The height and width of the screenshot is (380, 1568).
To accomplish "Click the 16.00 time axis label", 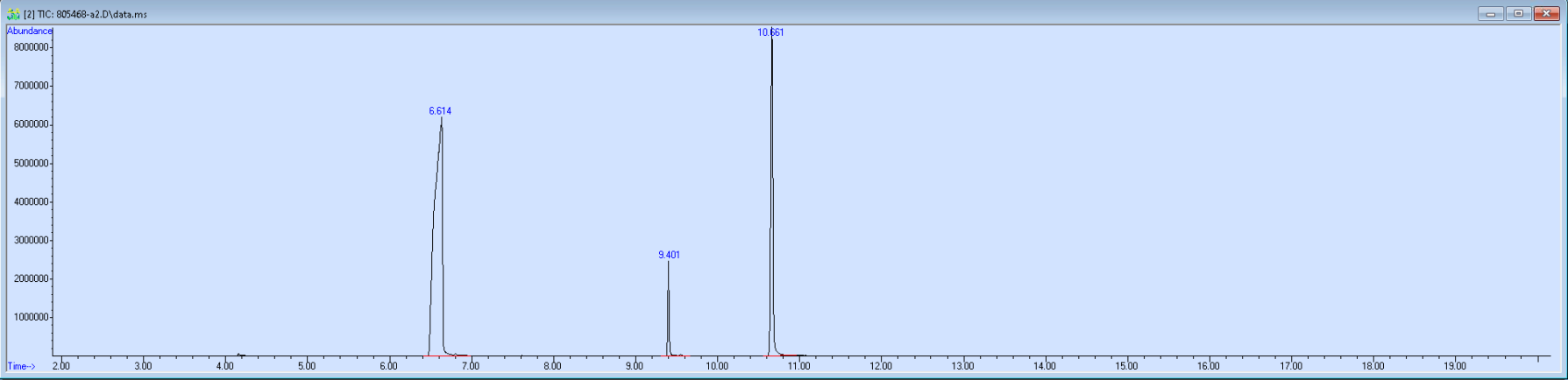I will click(1209, 366).
